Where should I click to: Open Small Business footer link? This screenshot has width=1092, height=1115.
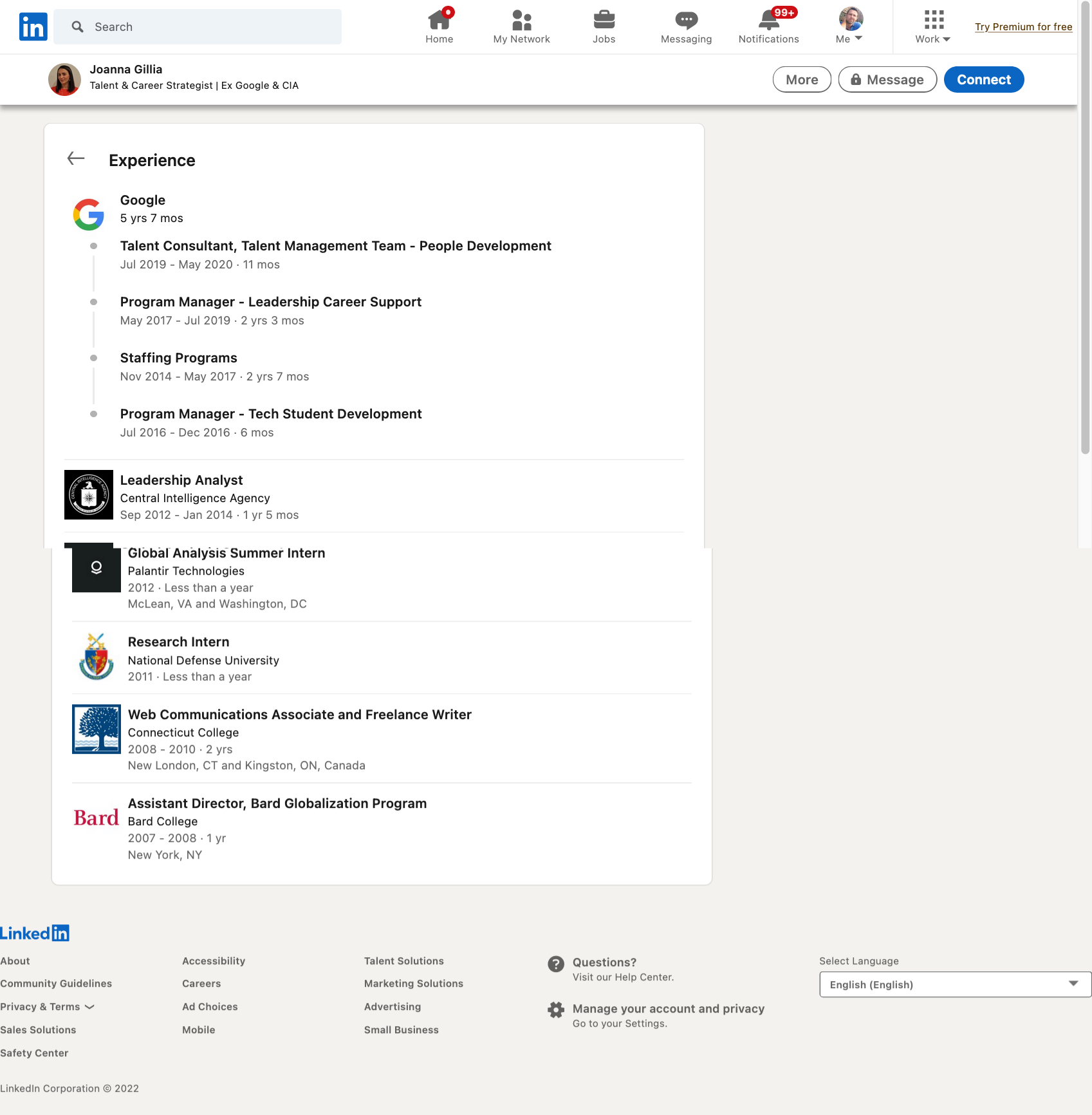(402, 1030)
